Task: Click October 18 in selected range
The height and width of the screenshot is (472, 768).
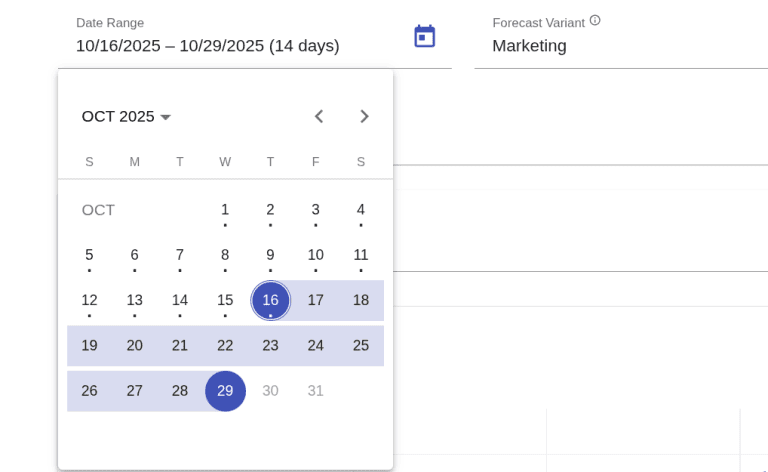Action: pos(361,300)
